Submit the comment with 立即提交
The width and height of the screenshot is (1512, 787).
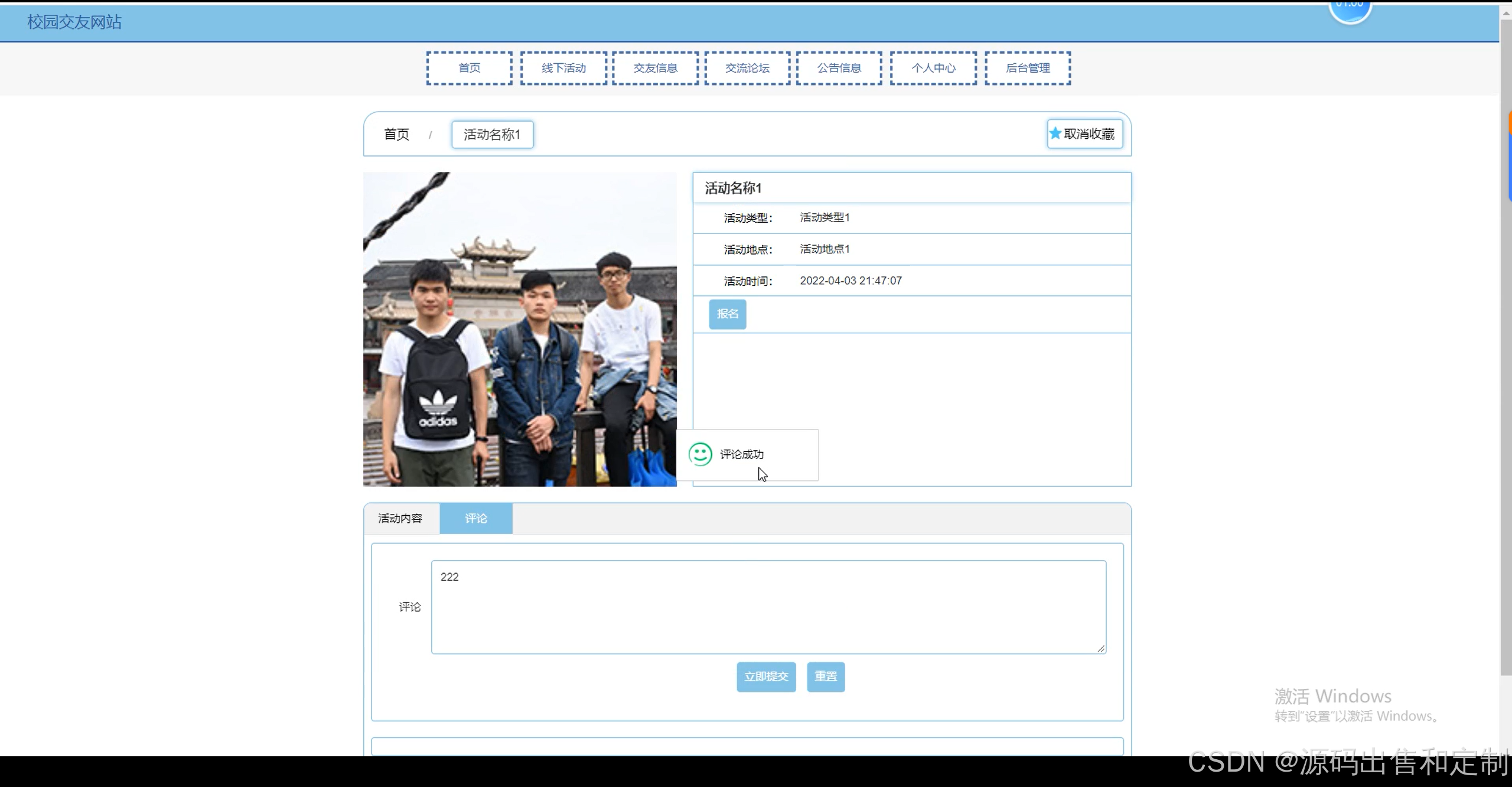[766, 677]
